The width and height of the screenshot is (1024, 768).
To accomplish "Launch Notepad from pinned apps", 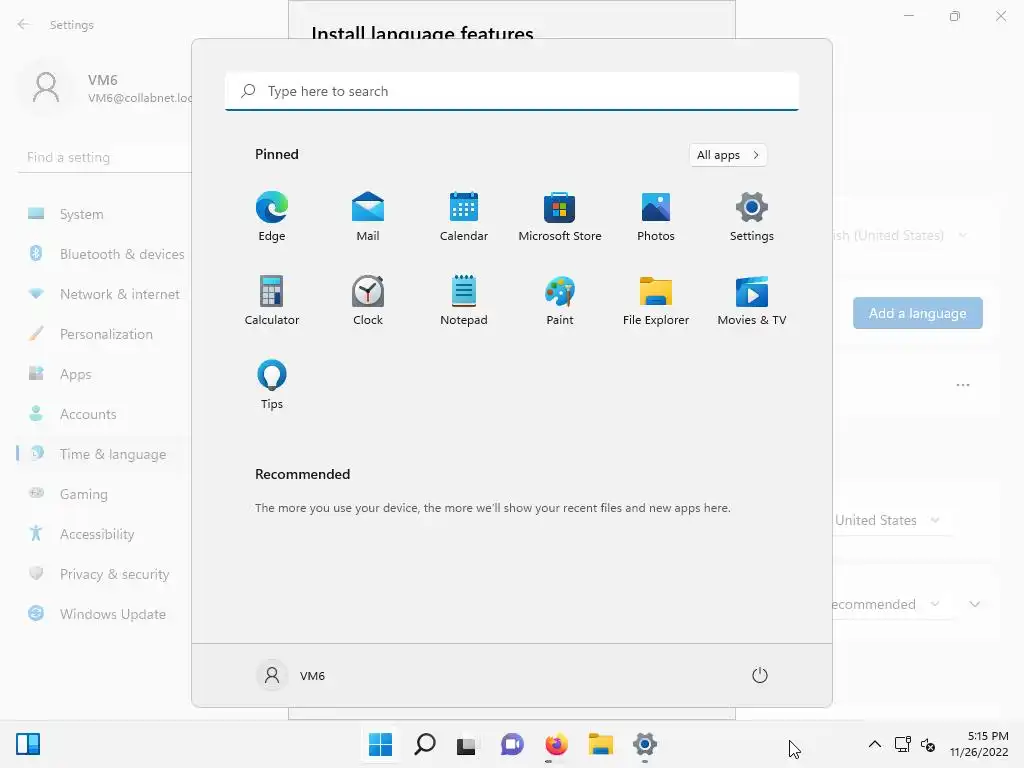I will click(464, 300).
